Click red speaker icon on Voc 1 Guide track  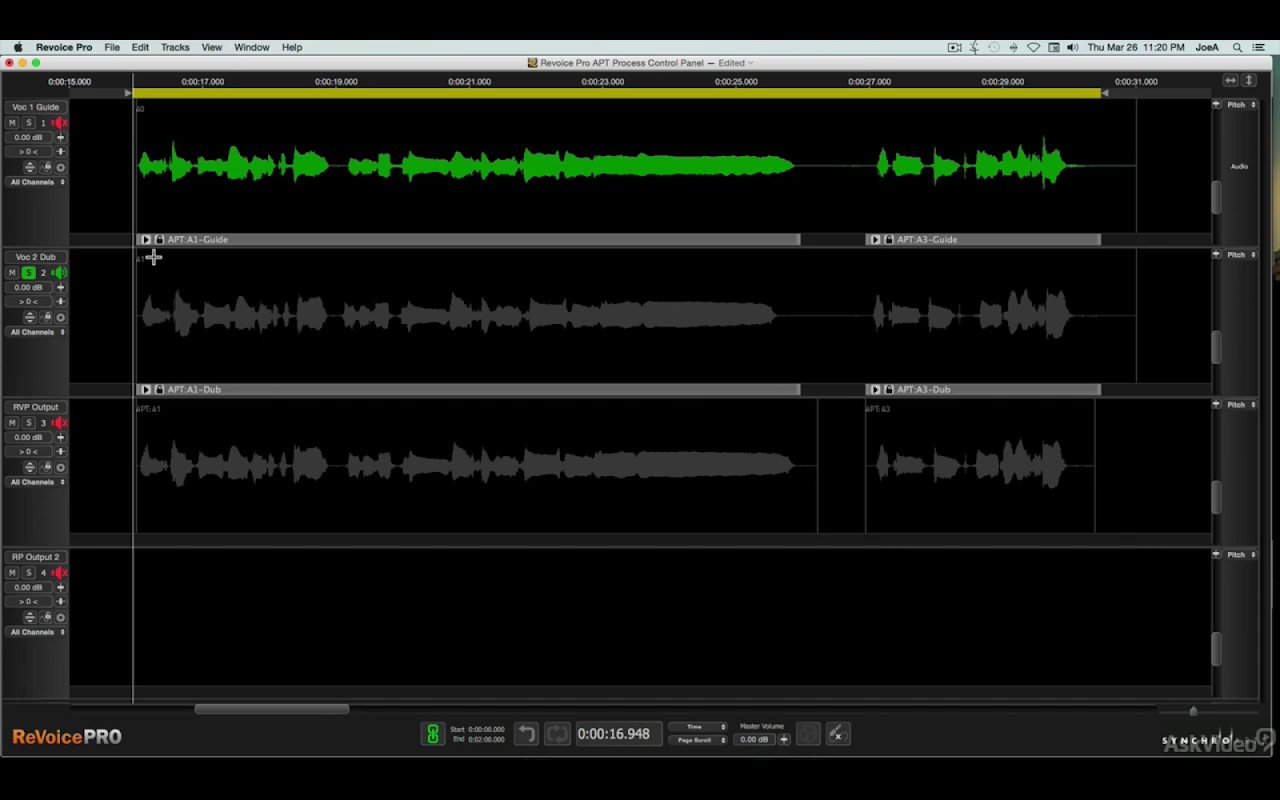tap(60, 122)
